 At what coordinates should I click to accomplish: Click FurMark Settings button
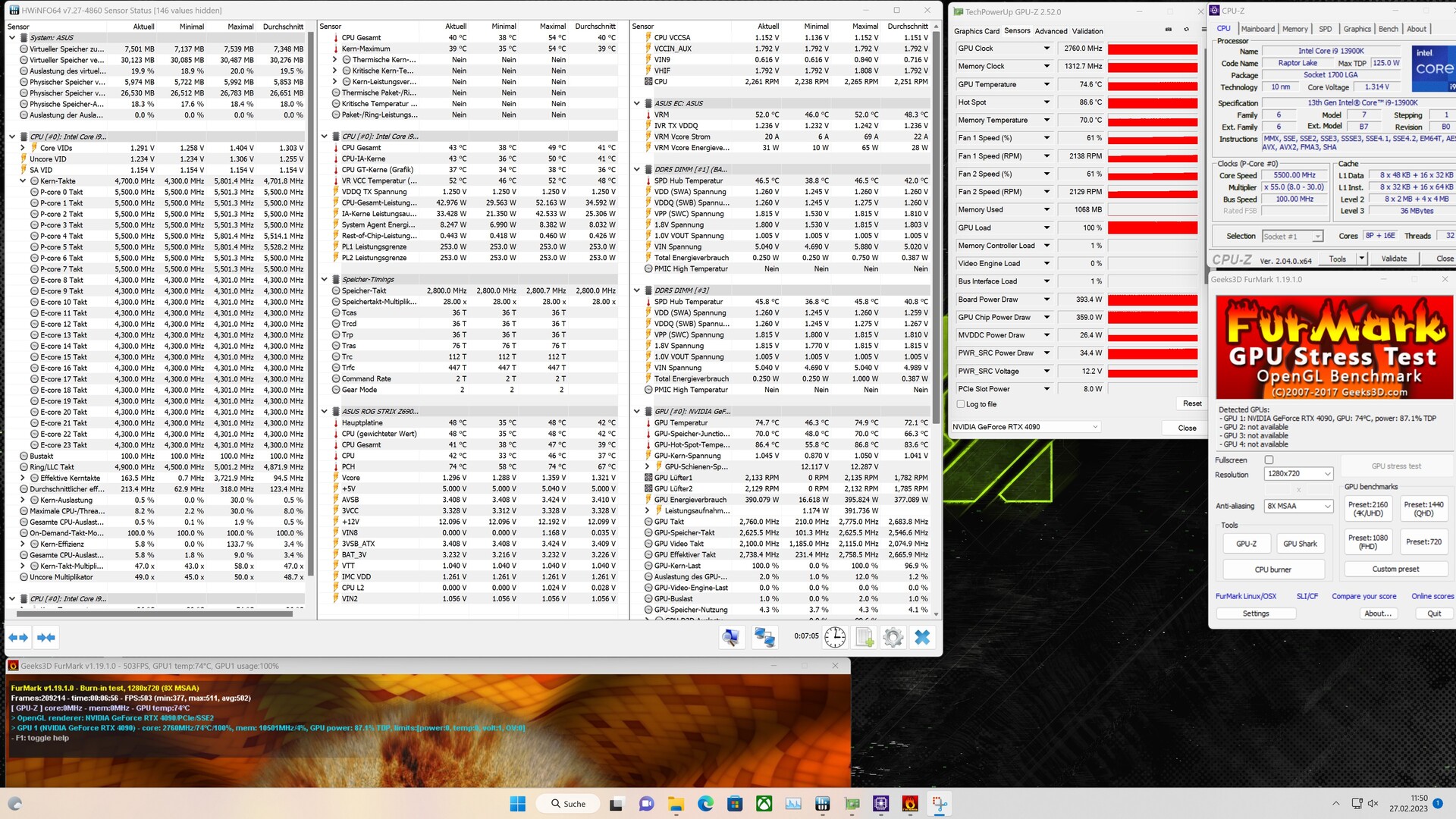1256,613
